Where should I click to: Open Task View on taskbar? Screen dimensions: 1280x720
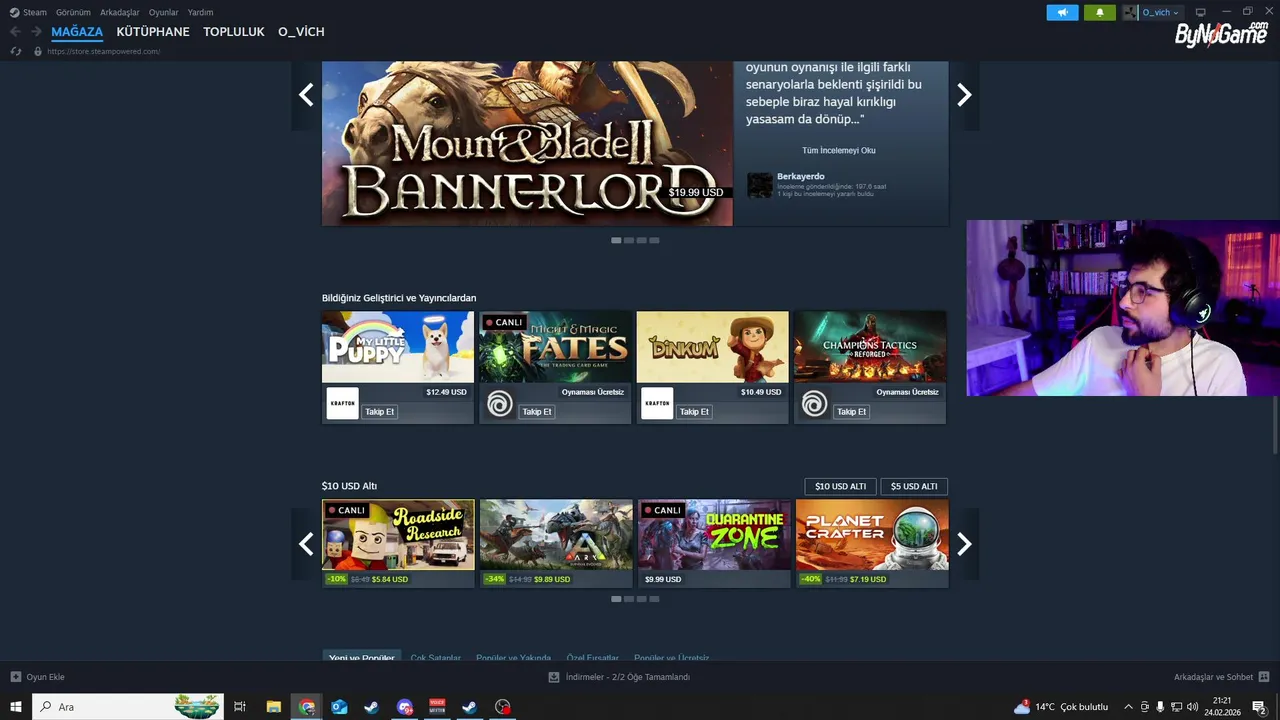point(240,707)
